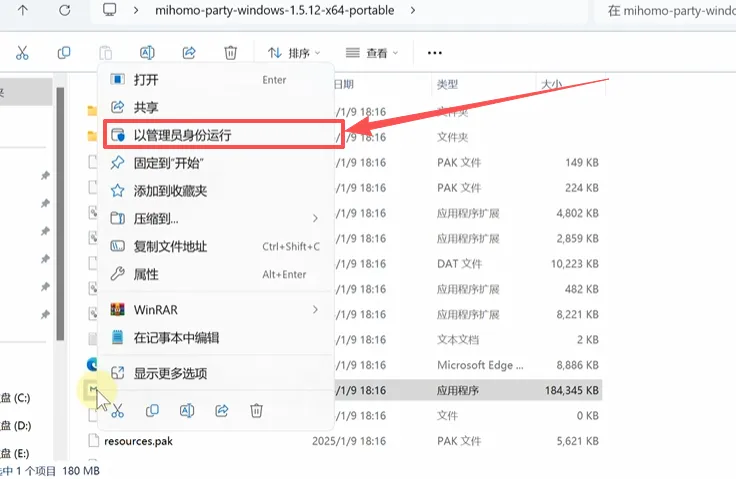Screen dimensions: 736x479
Task: Click the 文本文档 2 KB row
Action: click(468, 340)
